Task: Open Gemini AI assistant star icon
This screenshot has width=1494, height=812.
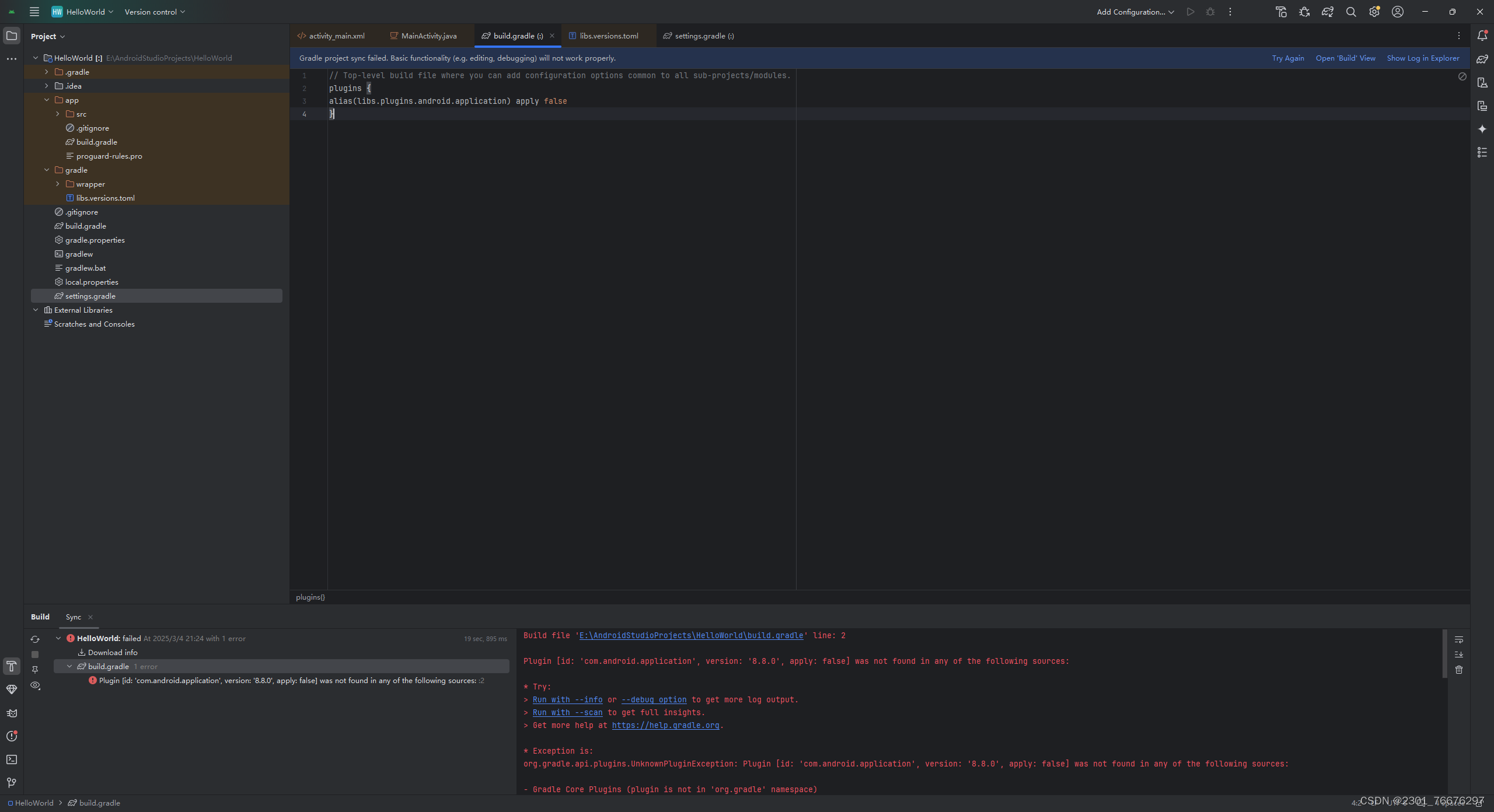Action: pyautogui.click(x=1482, y=129)
